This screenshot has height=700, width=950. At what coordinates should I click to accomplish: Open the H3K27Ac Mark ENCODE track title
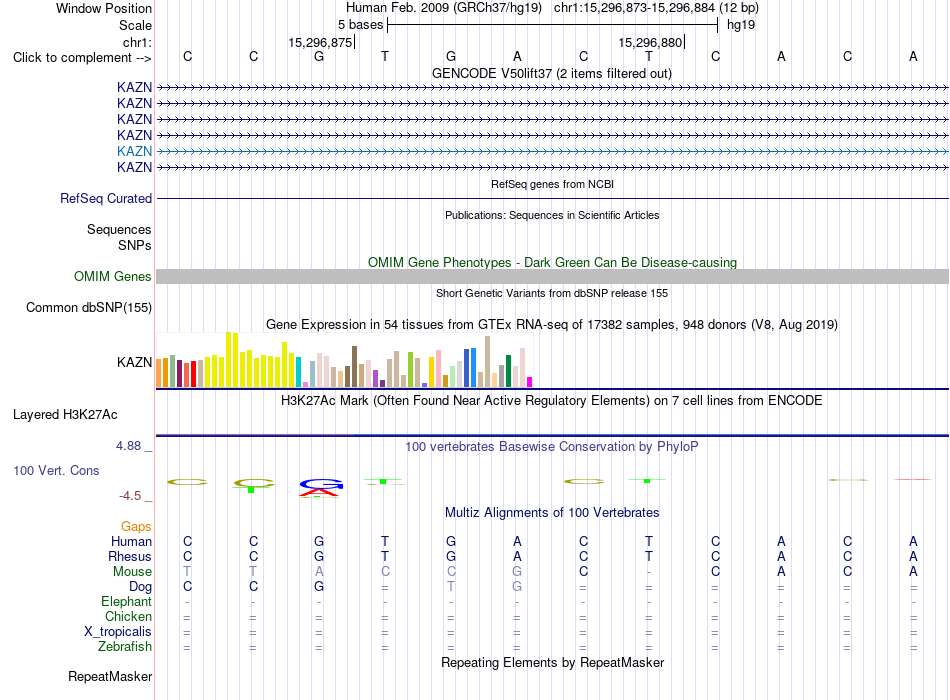(552, 401)
